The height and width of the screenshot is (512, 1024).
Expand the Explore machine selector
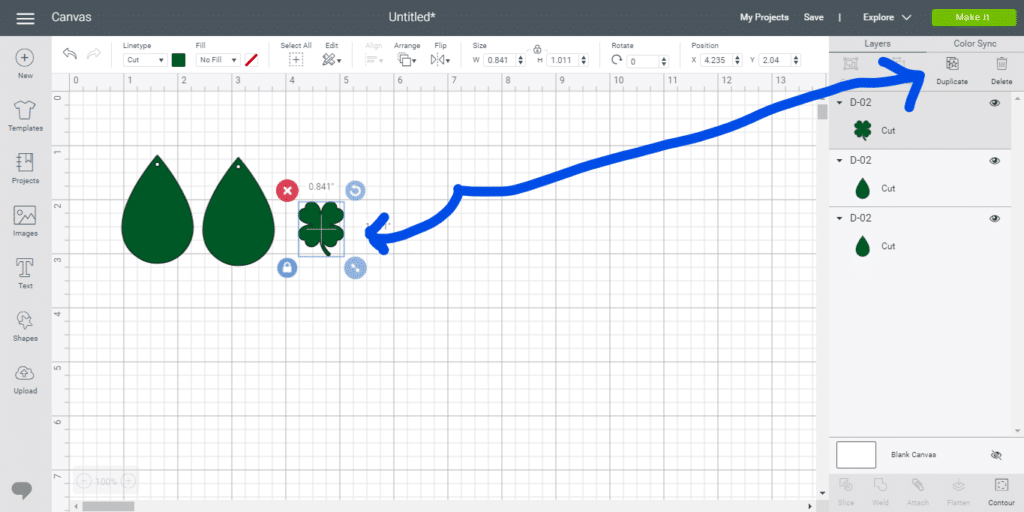click(x=887, y=18)
